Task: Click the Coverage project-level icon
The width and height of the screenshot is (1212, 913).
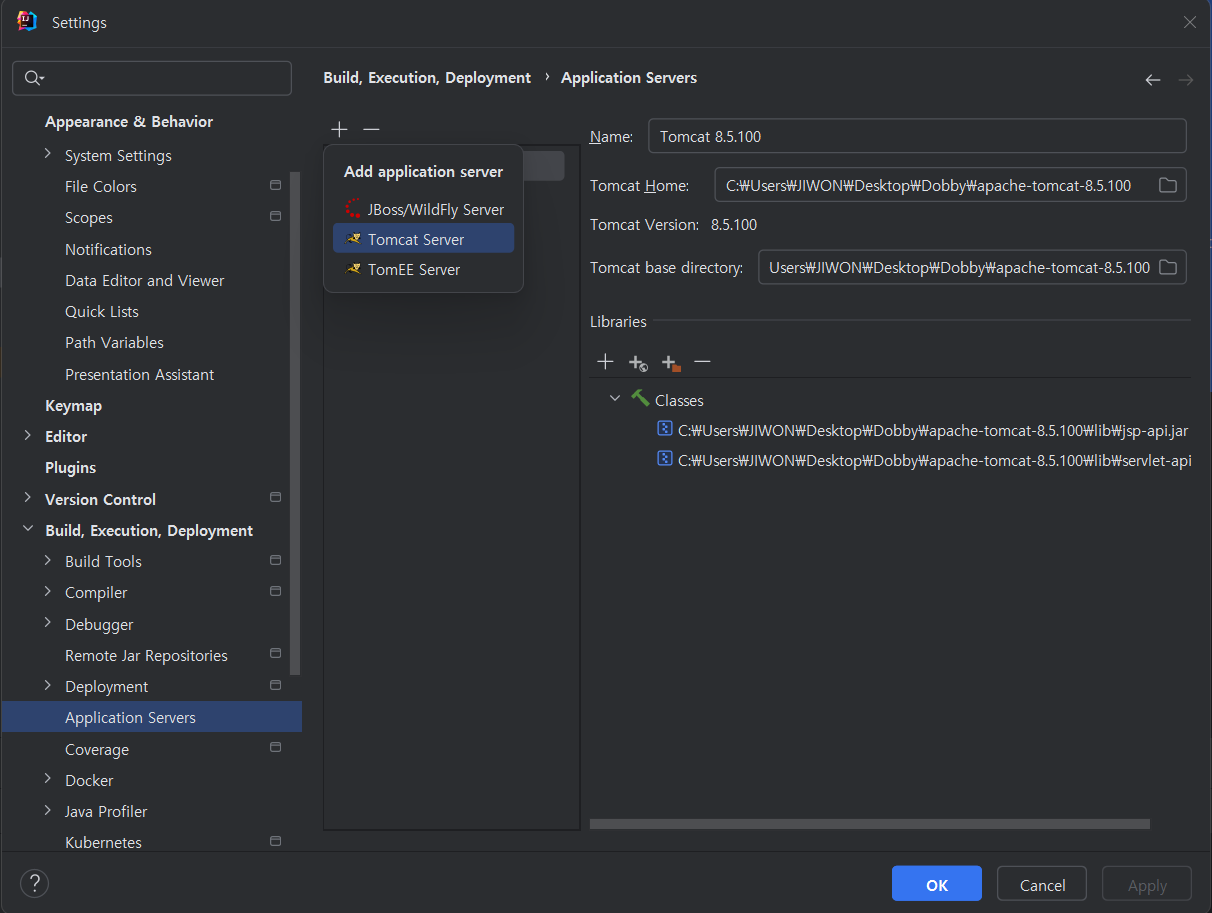Action: click(276, 747)
